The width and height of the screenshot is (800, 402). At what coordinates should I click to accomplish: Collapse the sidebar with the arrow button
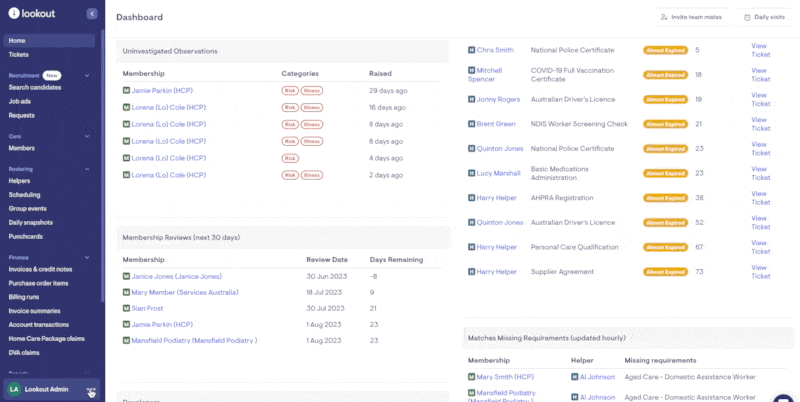[x=92, y=14]
